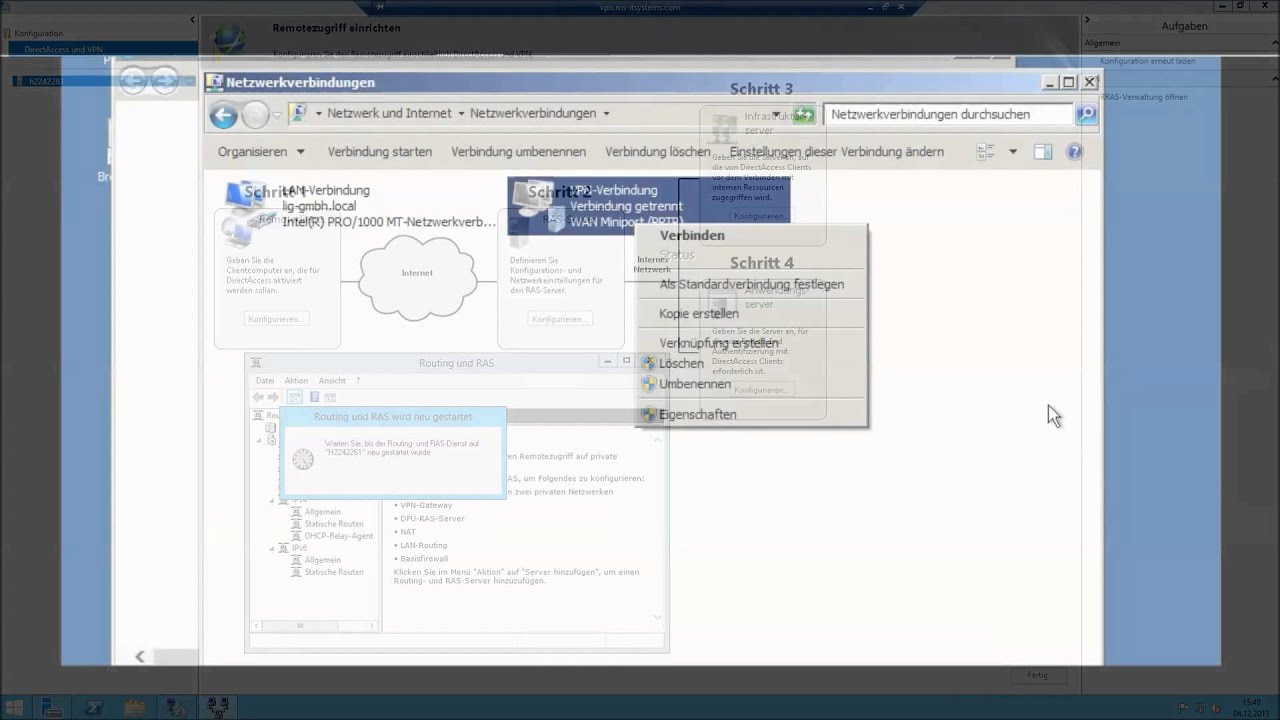Toggle the preview pane icon

pyautogui.click(x=1043, y=152)
